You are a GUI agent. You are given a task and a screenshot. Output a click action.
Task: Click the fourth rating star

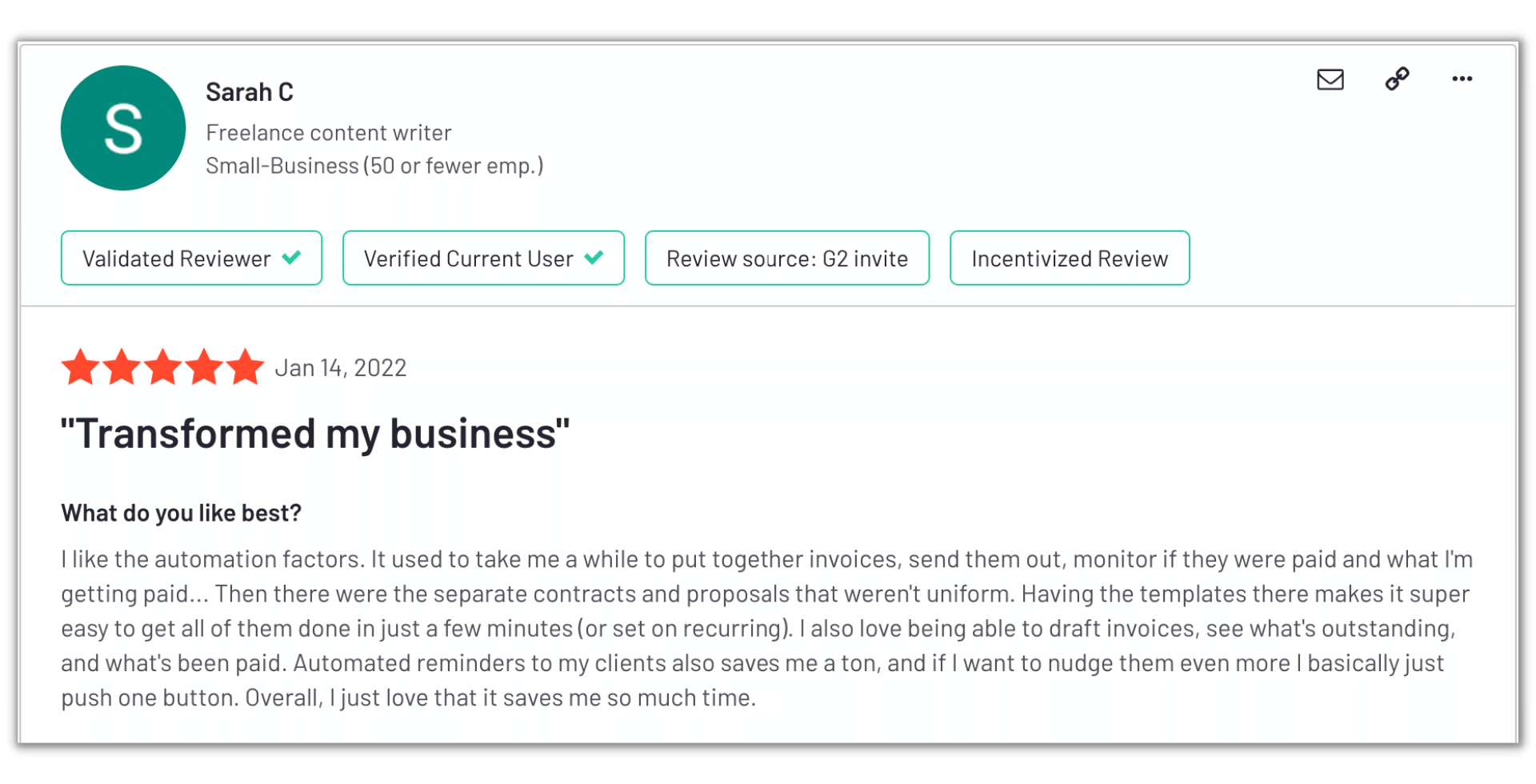[204, 366]
